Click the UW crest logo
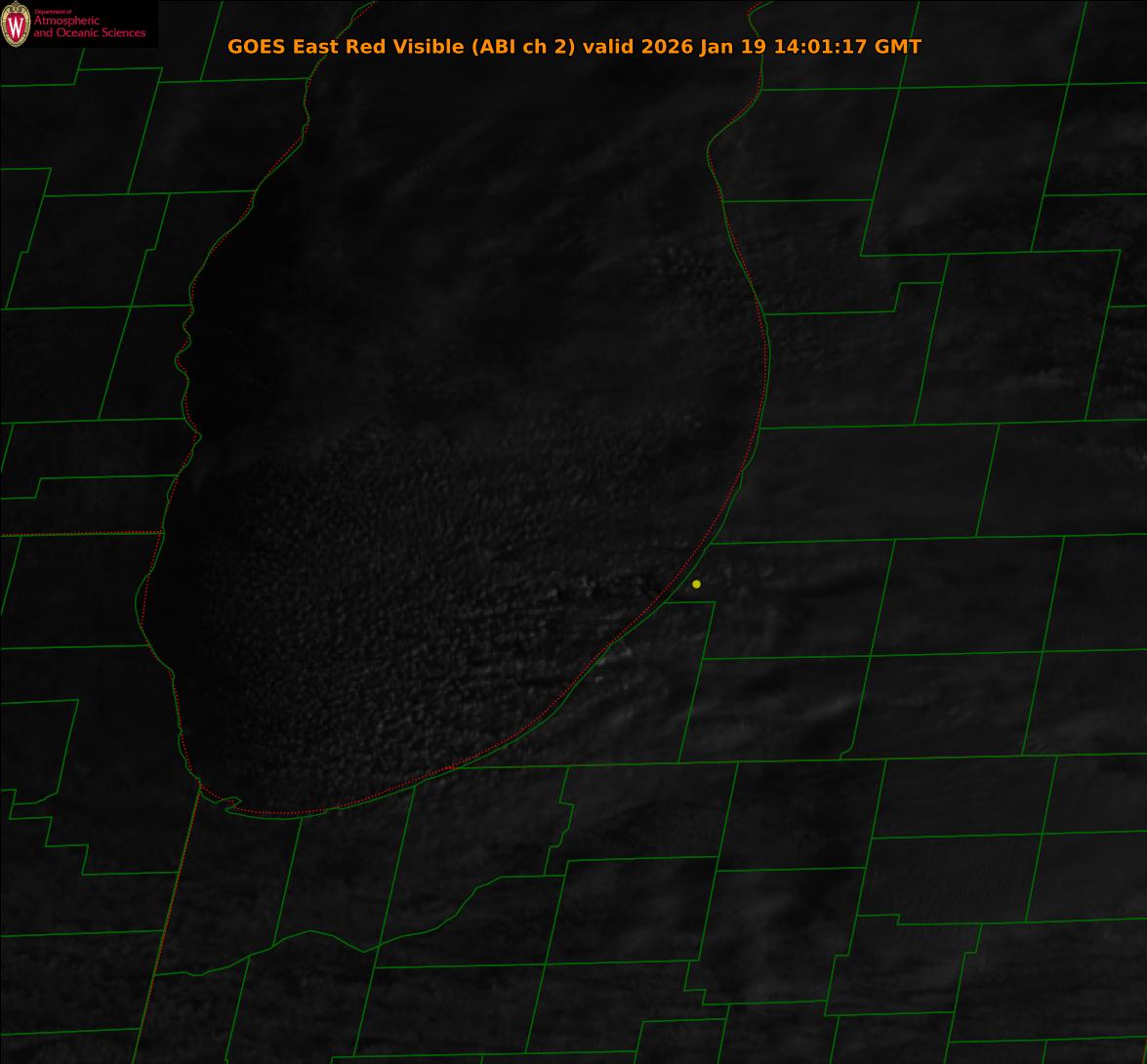The width and height of the screenshot is (1147, 1064). [x=16, y=24]
